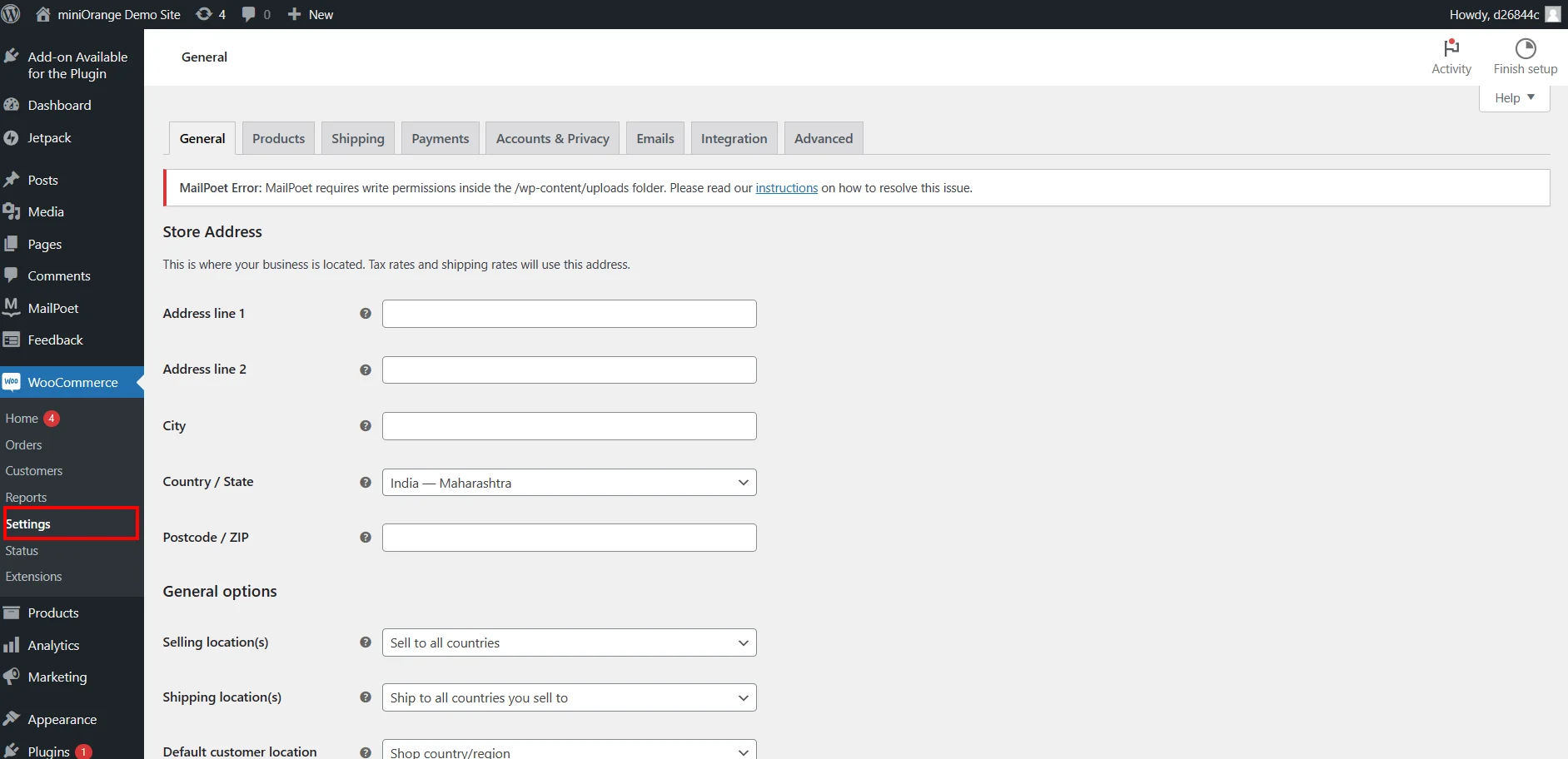Open the Jetpack section in the sidebar

click(49, 137)
